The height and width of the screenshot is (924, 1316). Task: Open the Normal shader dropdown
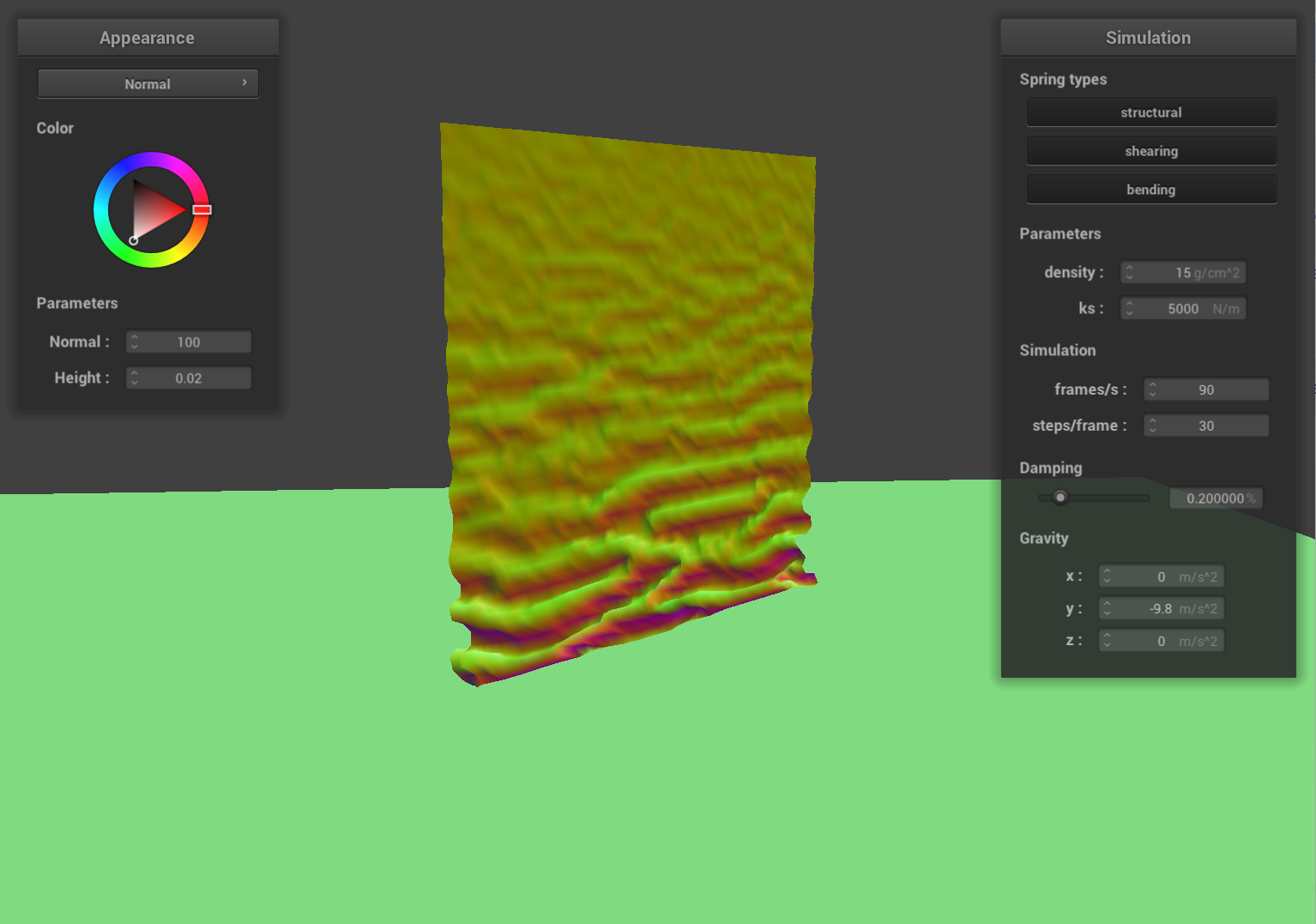pos(148,84)
